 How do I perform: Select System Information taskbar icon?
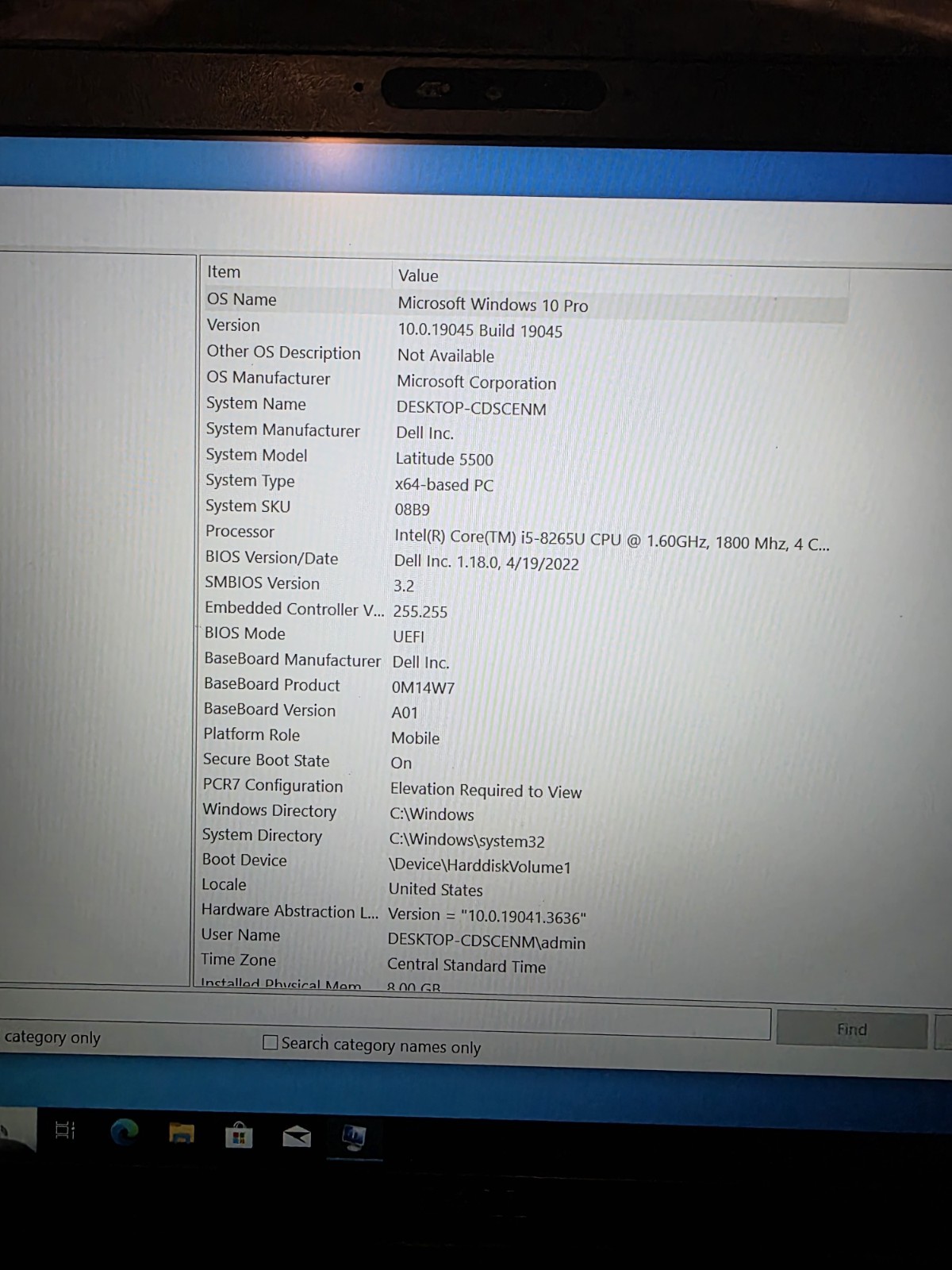(x=354, y=1138)
